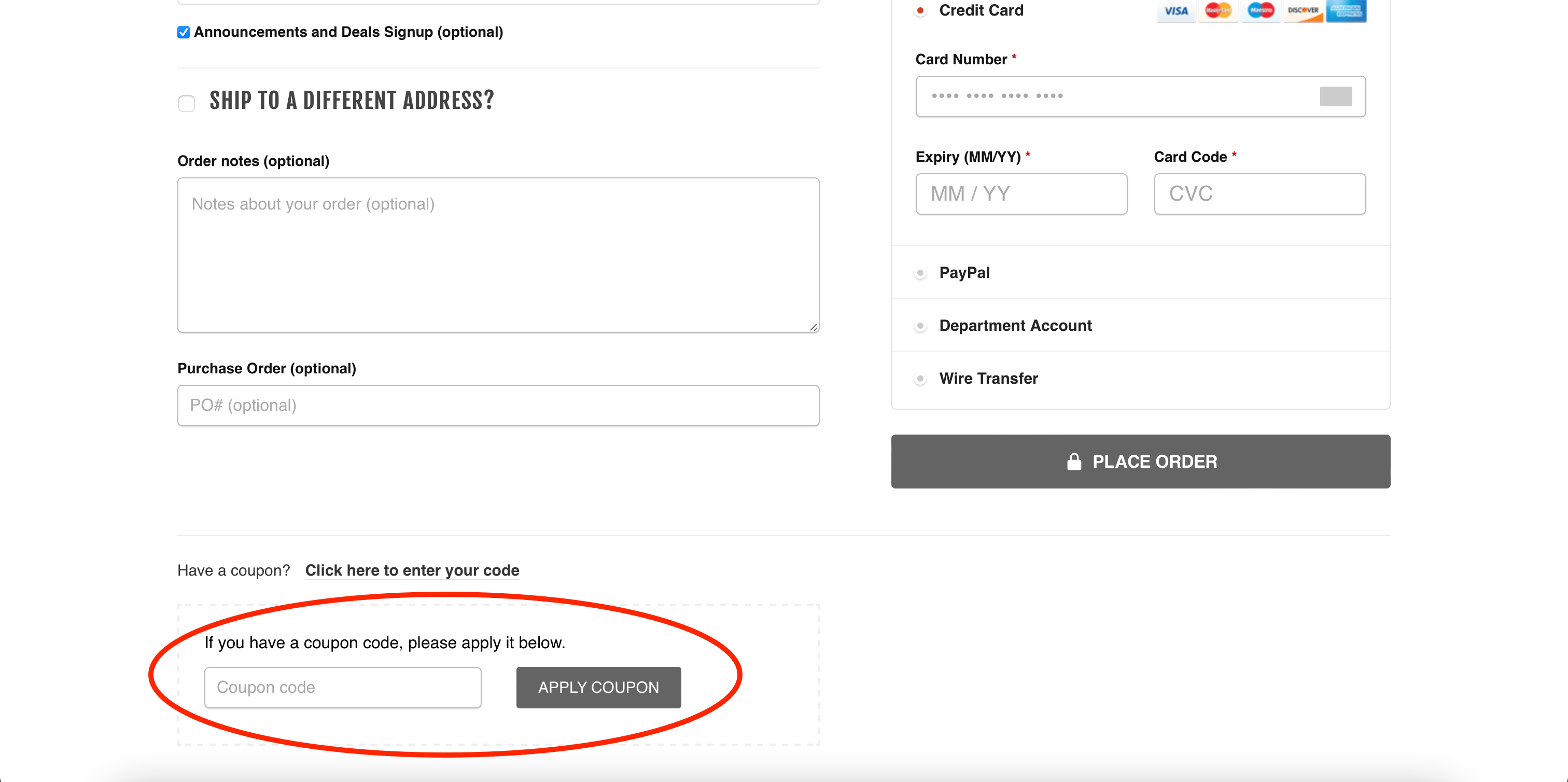Click into the CVC card code field

click(1259, 193)
